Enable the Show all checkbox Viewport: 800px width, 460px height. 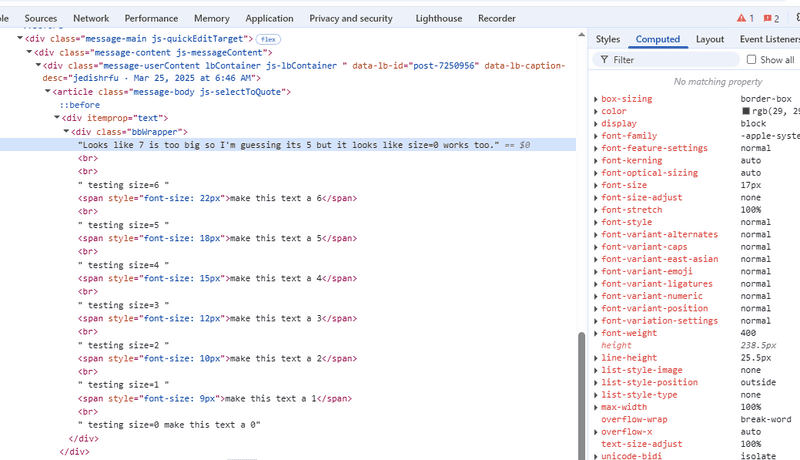(x=751, y=60)
